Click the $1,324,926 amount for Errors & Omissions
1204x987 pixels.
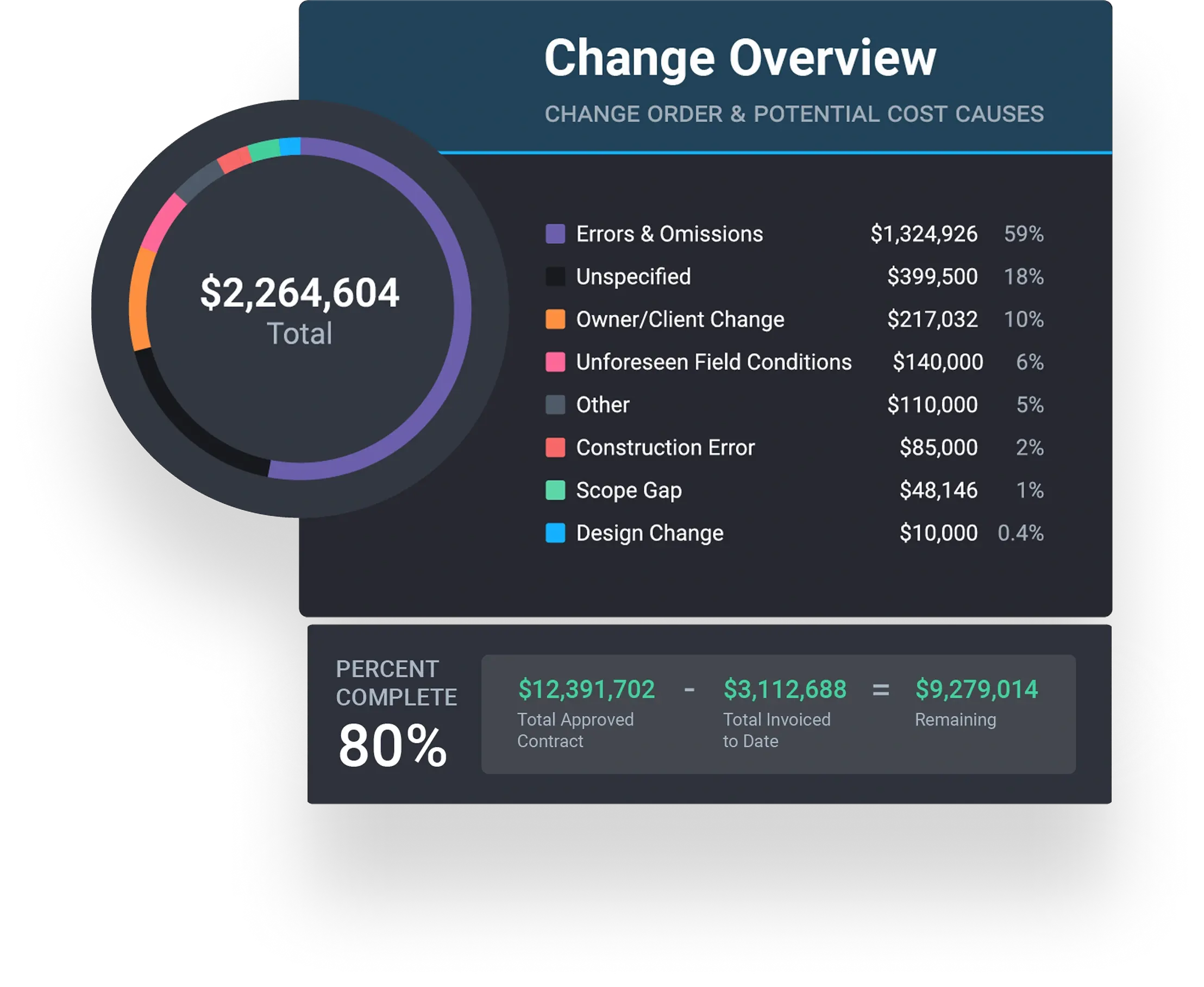pos(924,234)
